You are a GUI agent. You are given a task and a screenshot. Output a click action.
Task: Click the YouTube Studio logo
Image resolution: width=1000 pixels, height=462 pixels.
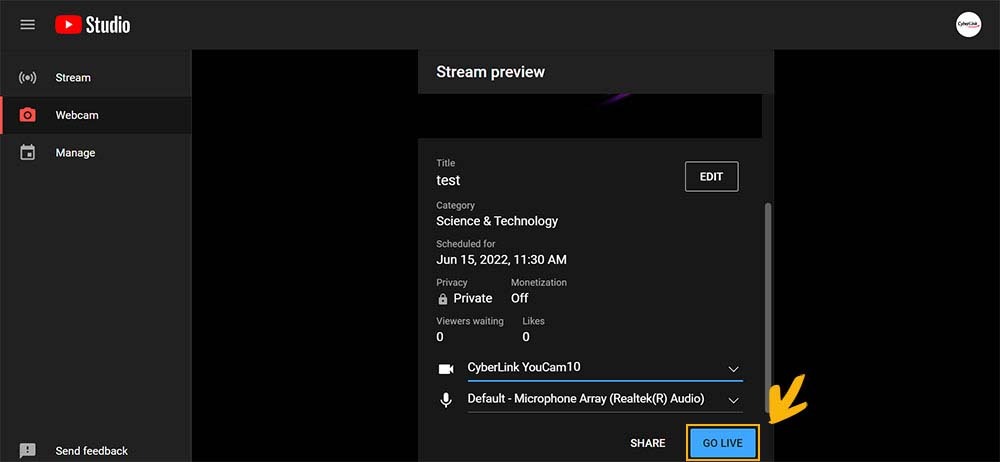click(92, 25)
